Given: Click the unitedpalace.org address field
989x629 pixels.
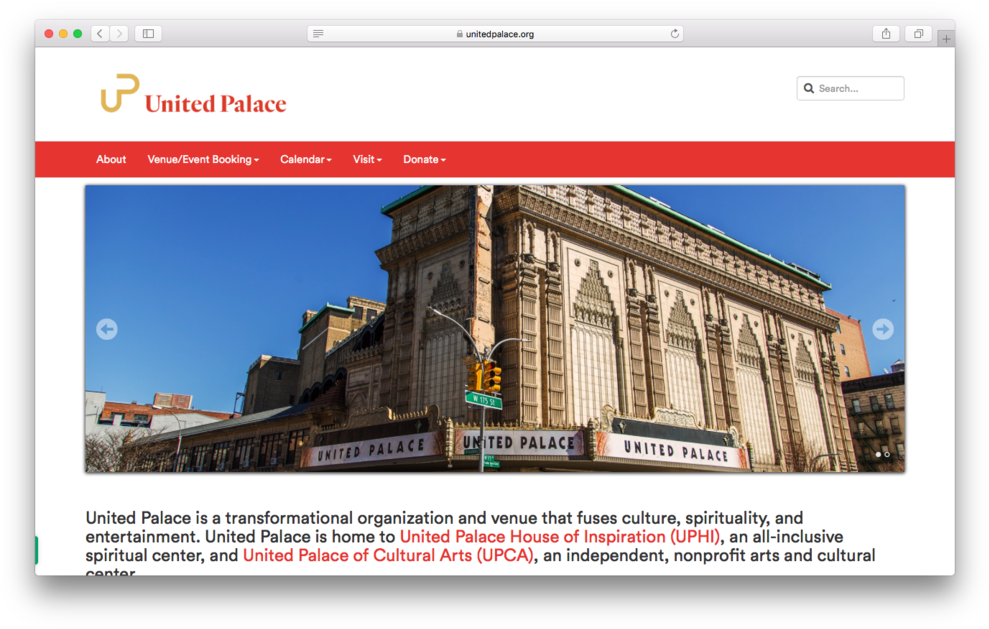Looking at the screenshot, I should [495, 33].
